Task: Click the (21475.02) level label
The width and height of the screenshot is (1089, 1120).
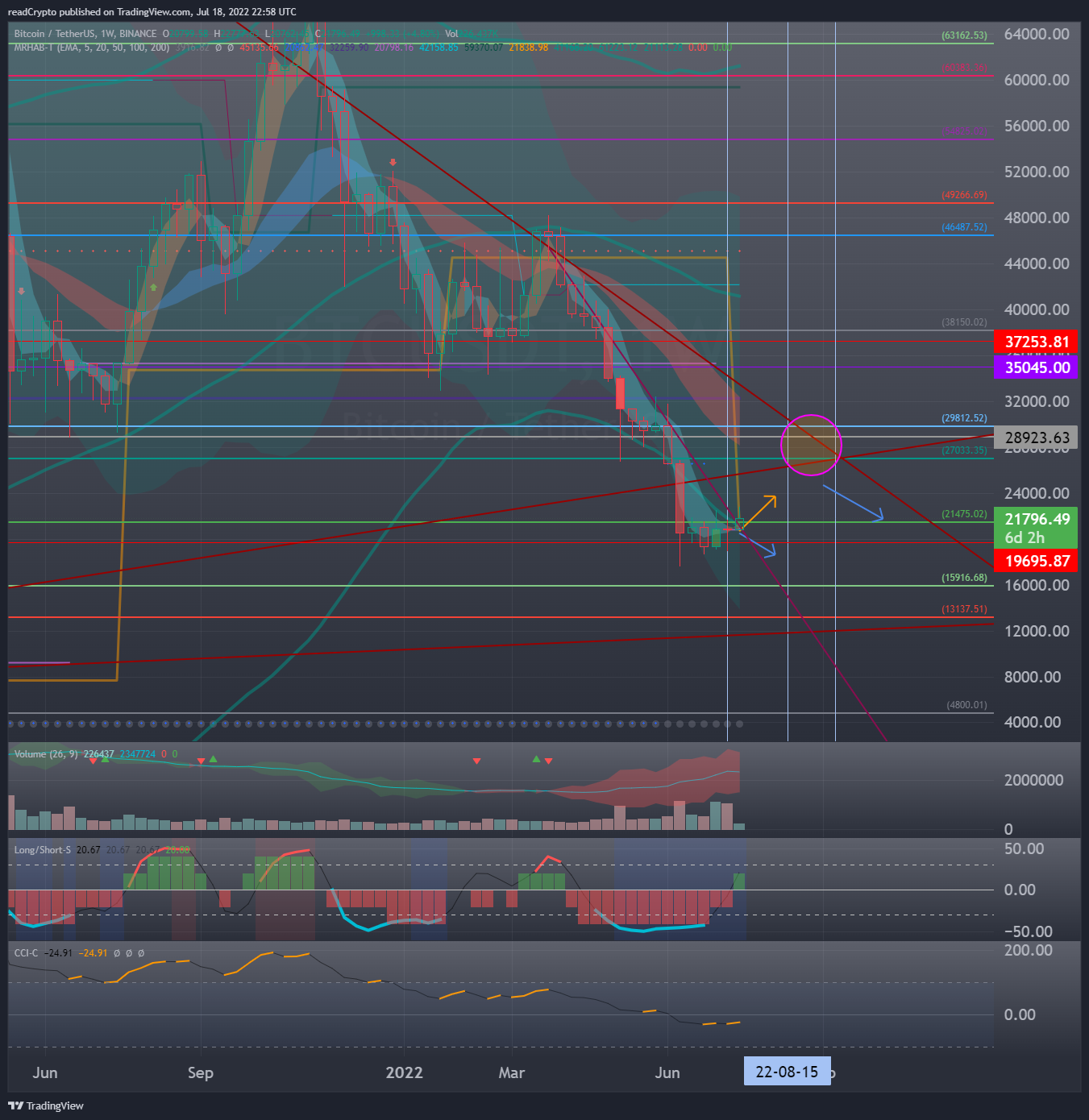Action: (964, 514)
